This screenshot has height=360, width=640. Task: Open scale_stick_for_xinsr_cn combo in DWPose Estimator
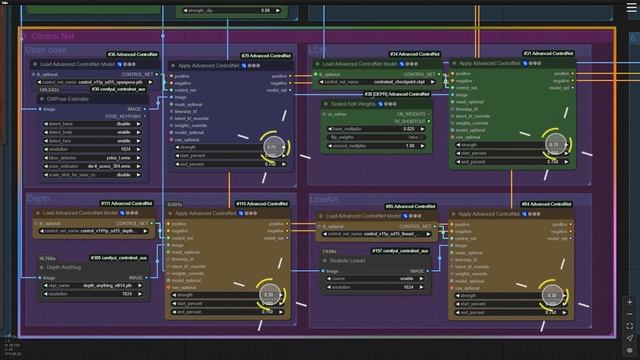coord(92,175)
